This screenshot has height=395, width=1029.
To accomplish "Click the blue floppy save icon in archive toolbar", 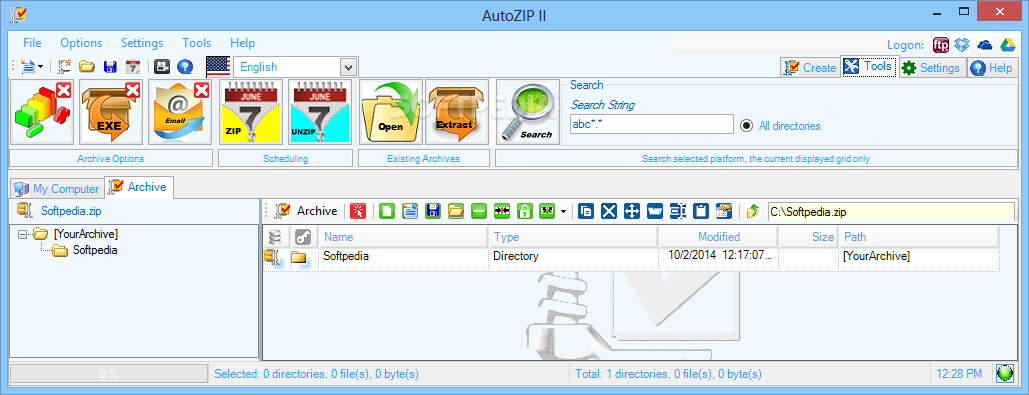I will (x=432, y=211).
